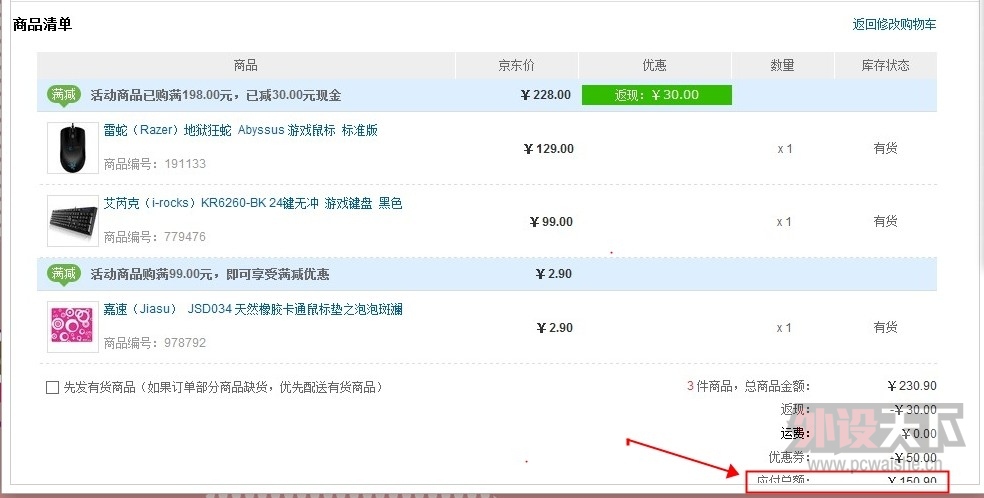Image resolution: width=984 pixels, height=498 pixels.
Task: Click the i-rocks keyboard product thumbnail
Action: tap(73, 221)
